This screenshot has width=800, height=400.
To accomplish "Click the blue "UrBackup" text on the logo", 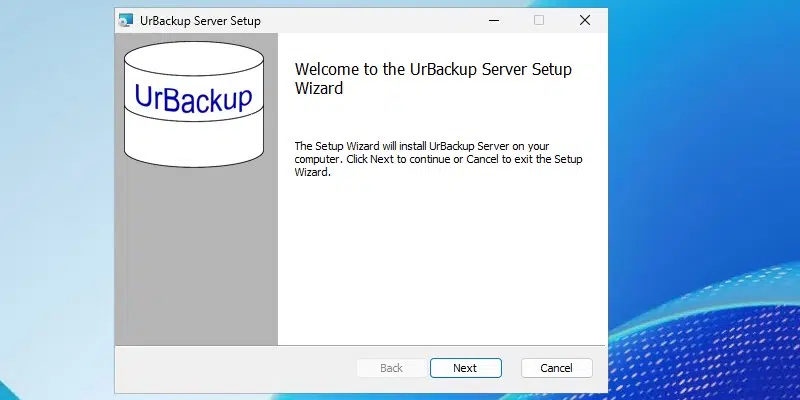I will [x=193, y=97].
